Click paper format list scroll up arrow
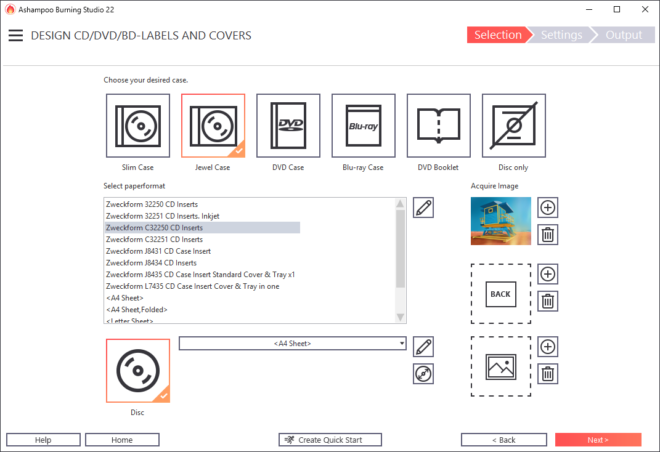 point(400,204)
